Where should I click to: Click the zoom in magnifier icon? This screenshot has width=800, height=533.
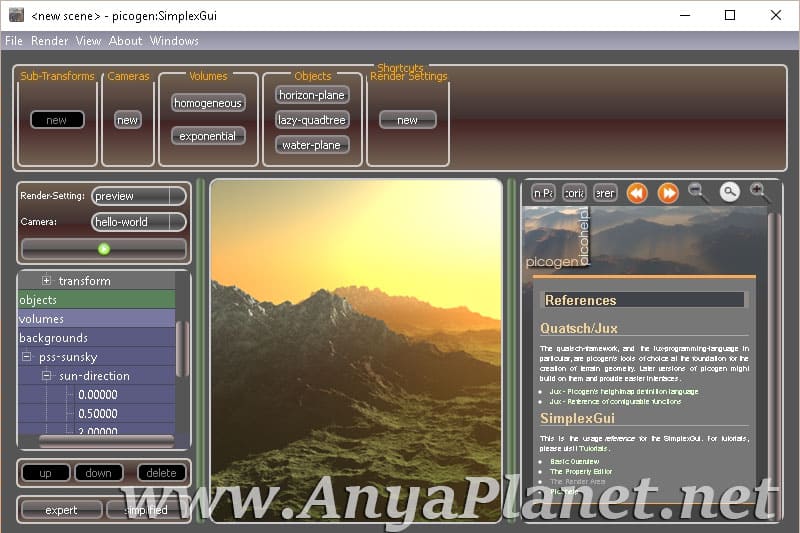(759, 192)
